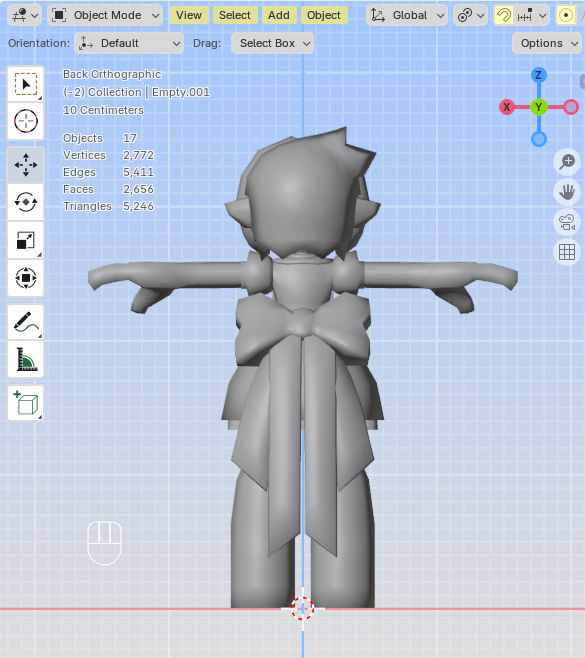585x658 pixels.
Task: Select the Rotate tool
Action: click(x=26, y=202)
